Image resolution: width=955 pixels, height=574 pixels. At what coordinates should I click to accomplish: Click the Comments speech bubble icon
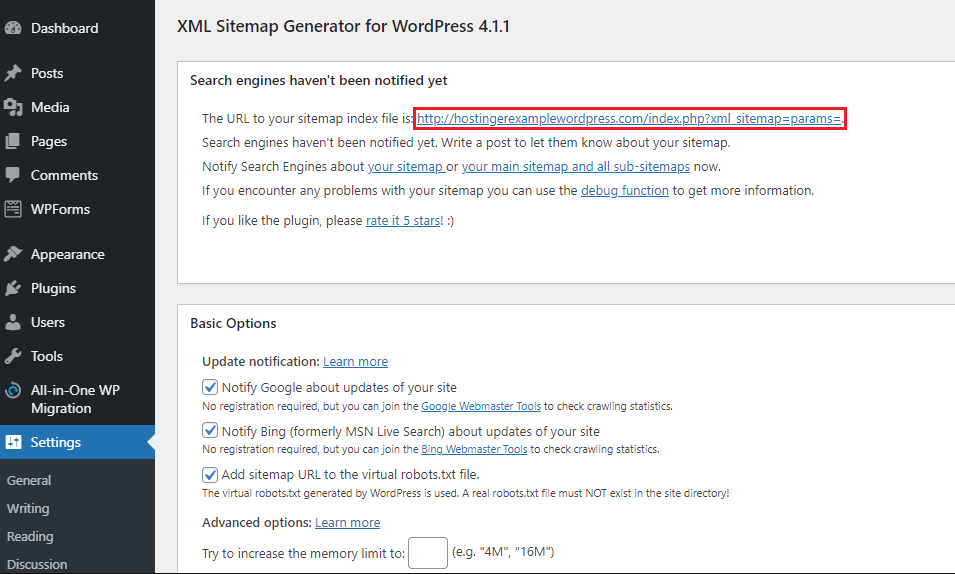point(13,175)
